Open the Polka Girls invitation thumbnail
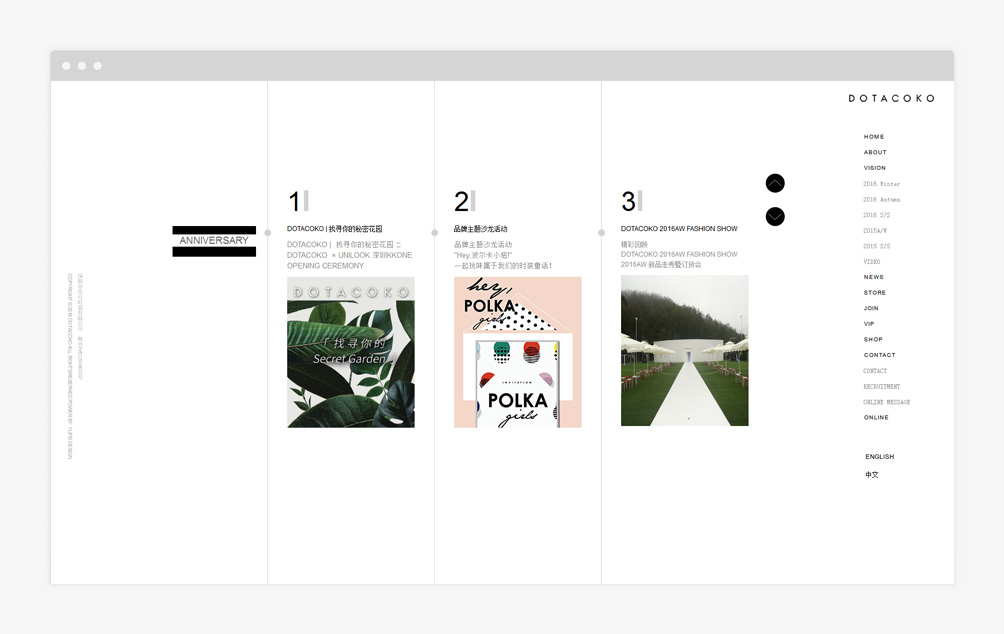 [517, 352]
